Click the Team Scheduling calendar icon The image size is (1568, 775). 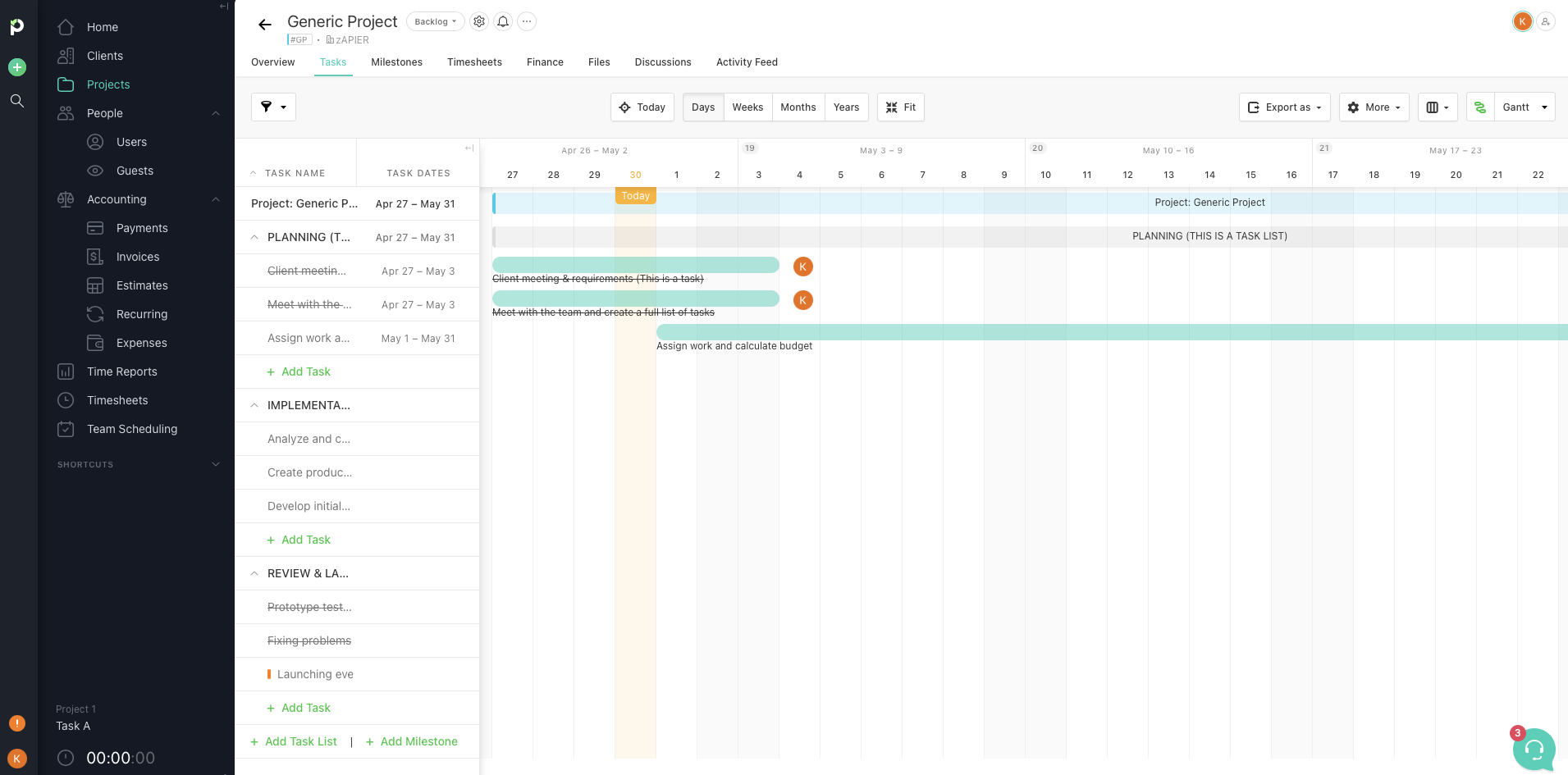click(x=66, y=429)
